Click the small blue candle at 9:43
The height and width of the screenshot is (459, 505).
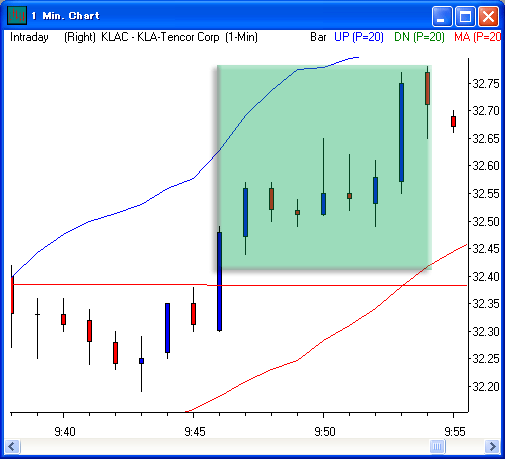(141, 361)
